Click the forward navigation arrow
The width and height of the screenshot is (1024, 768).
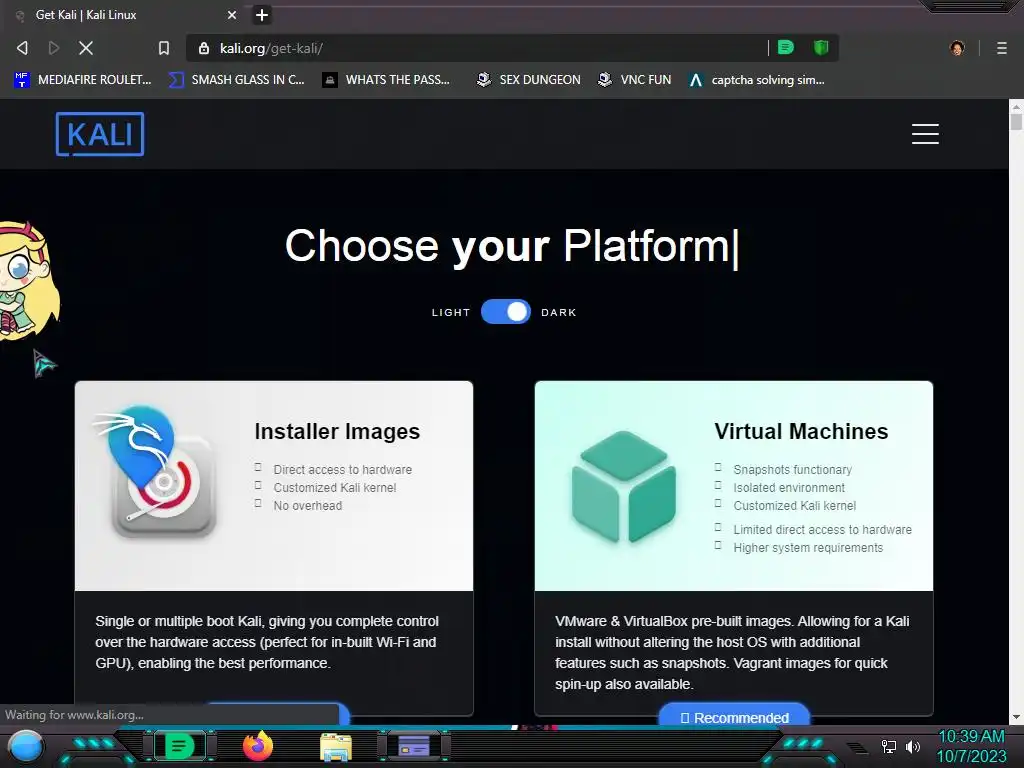(54, 48)
